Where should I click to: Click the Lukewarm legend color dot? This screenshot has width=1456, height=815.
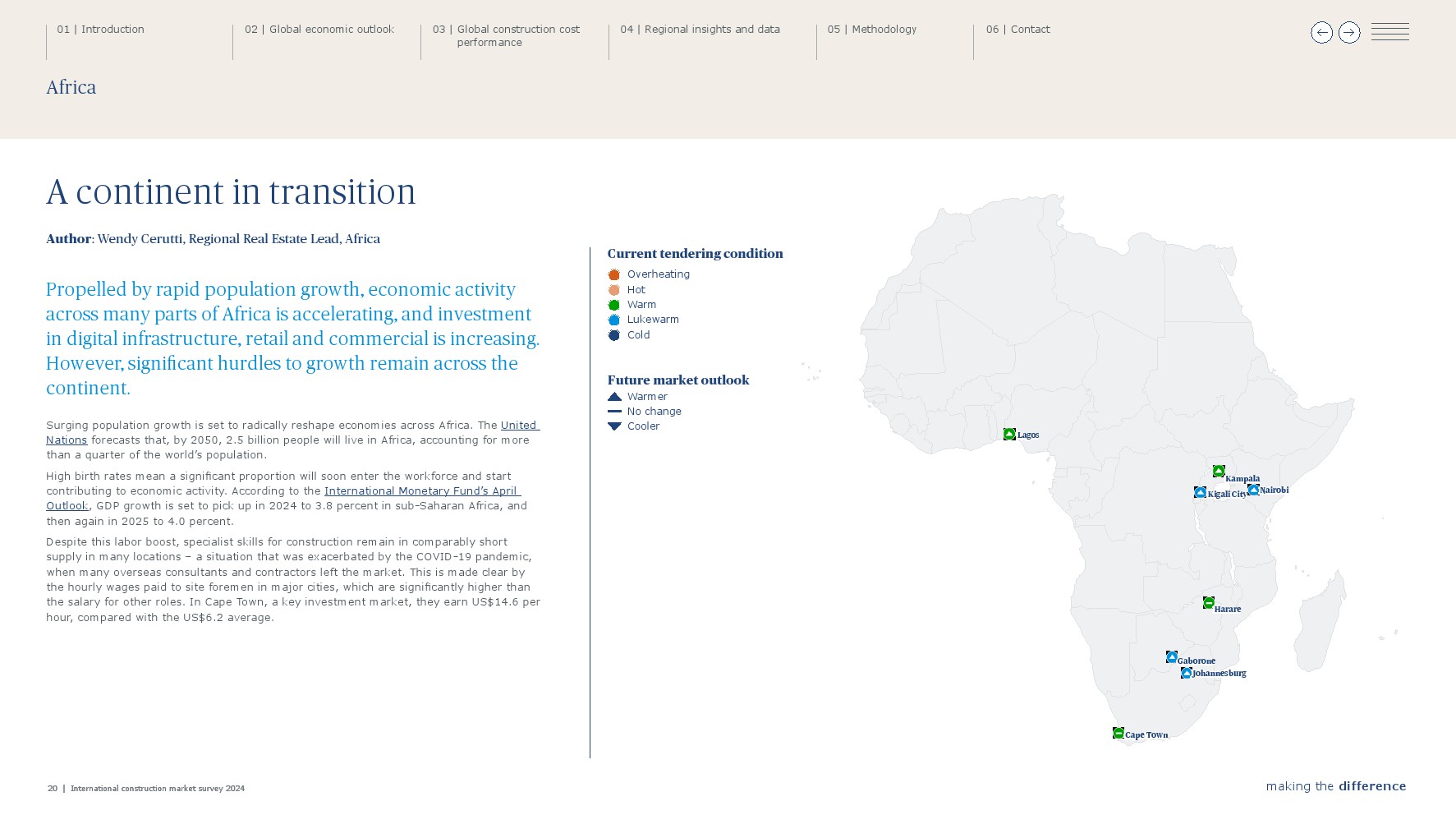tap(613, 320)
